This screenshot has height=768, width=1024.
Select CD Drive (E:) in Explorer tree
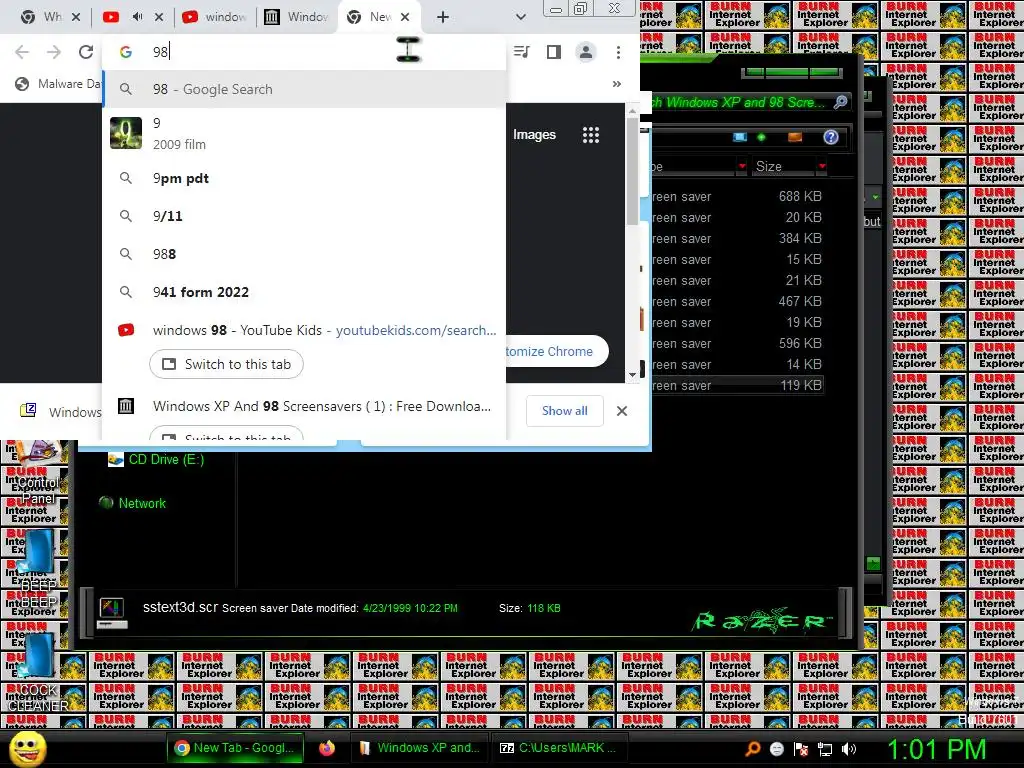tap(156, 460)
